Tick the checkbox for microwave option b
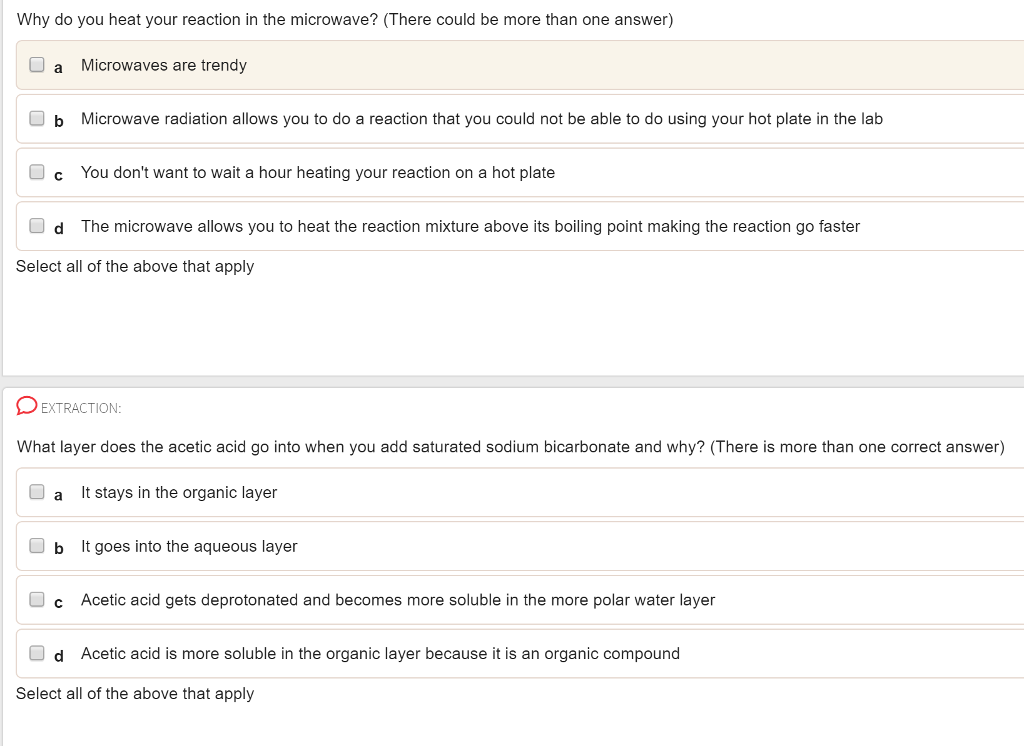Image resolution: width=1024 pixels, height=746 pixels. (x=37, y=119)
